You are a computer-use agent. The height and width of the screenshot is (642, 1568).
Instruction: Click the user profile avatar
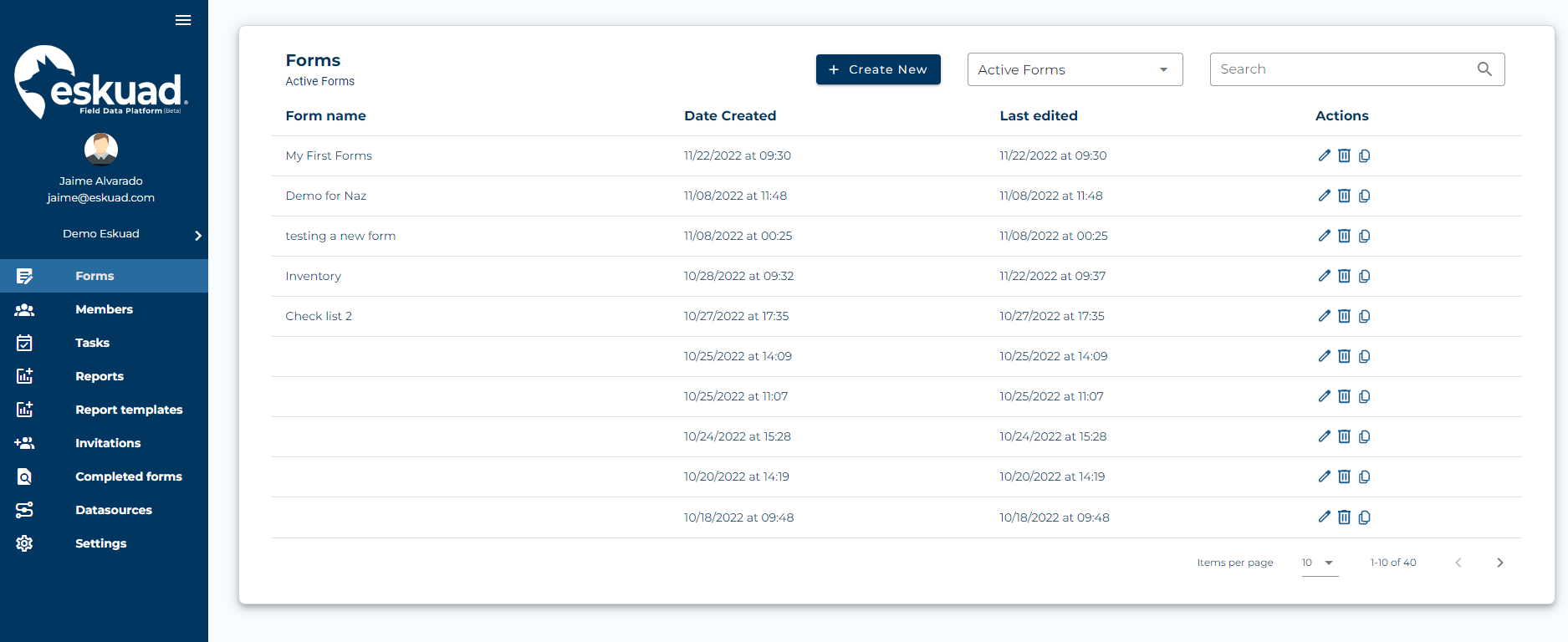[101, 149]
